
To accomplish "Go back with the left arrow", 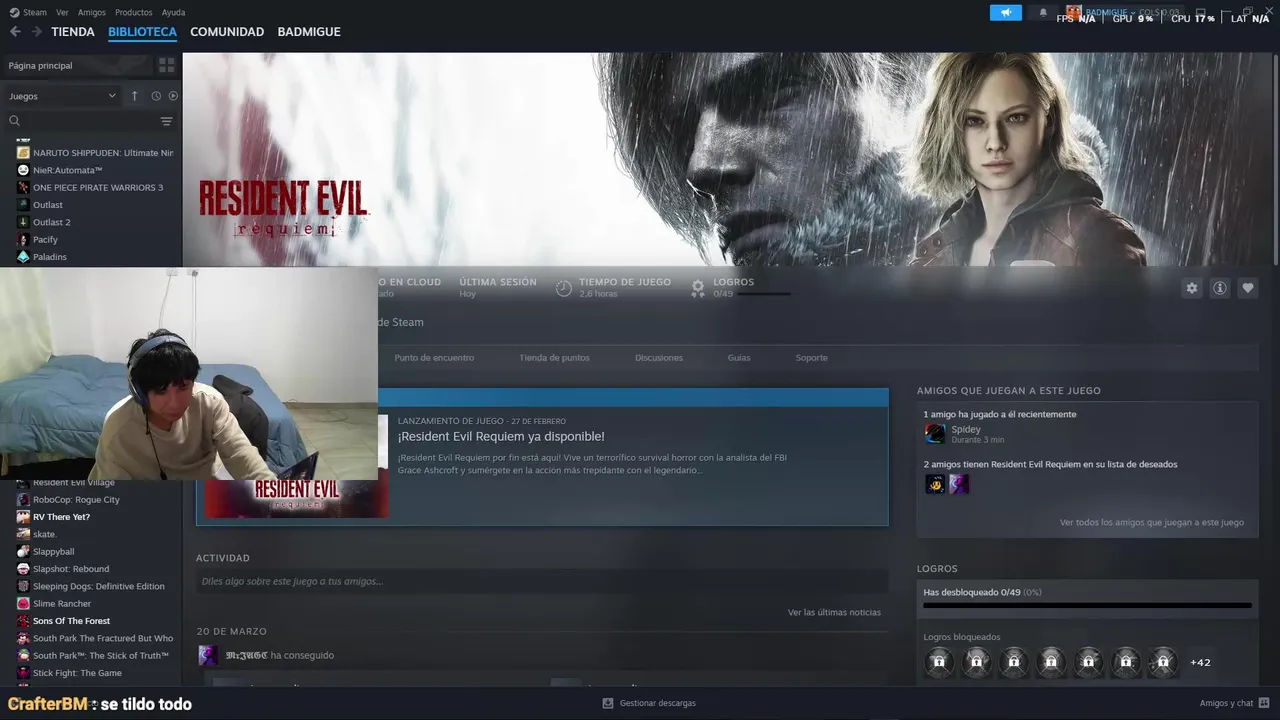I will (x=15, y=32).
